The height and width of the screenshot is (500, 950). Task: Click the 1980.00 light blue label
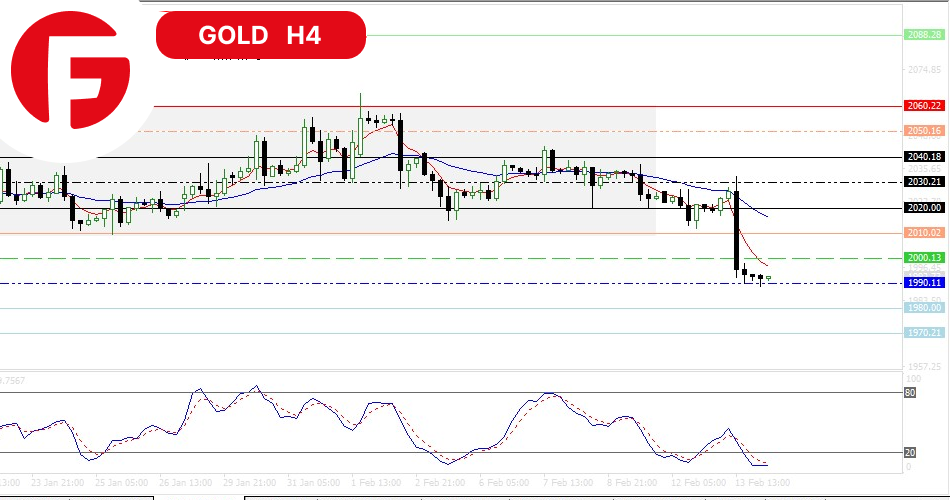(x=924, y=308)
